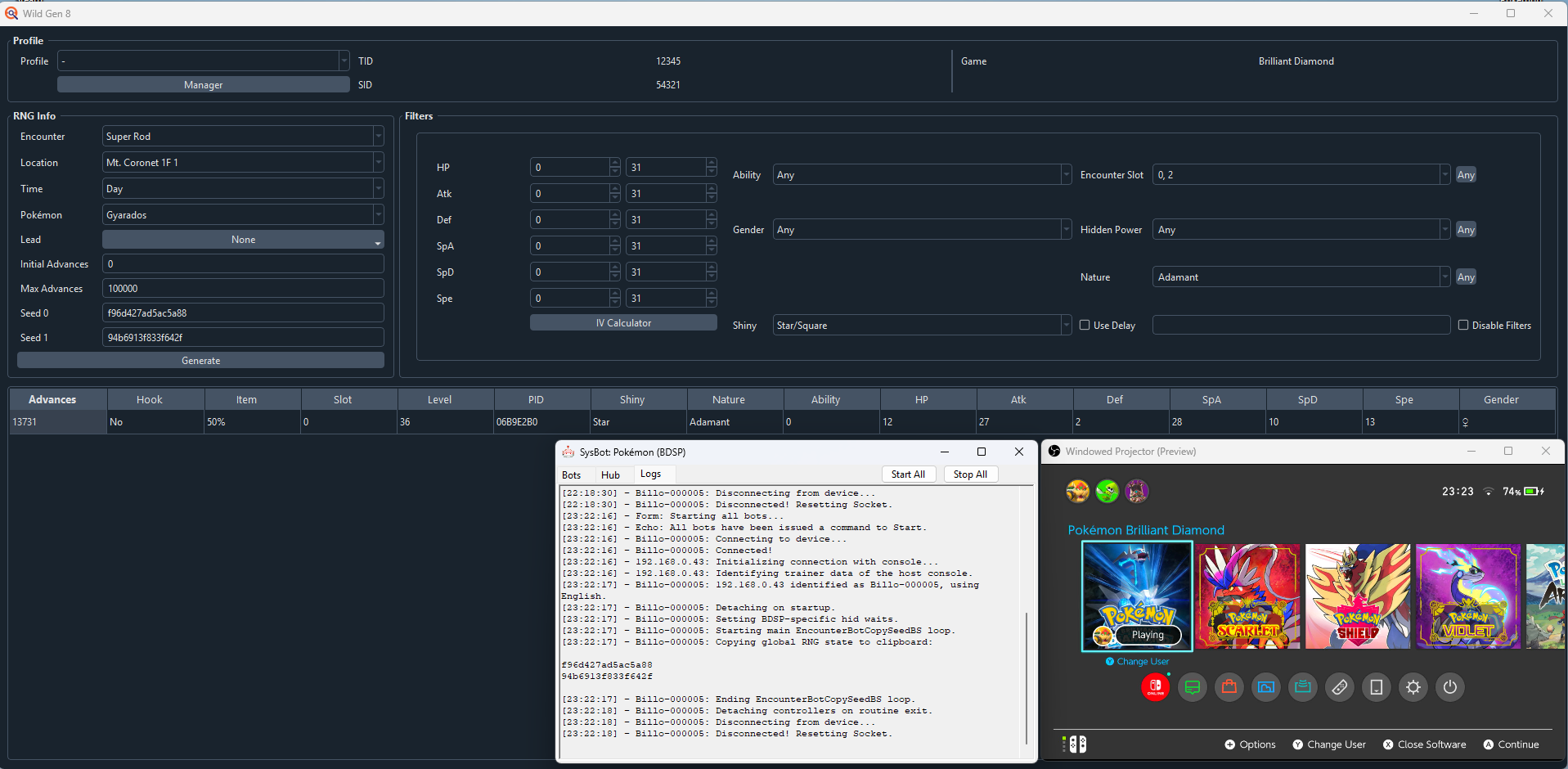
Task: Click Any button beside Hidden Power
Action: [1466, 229]
